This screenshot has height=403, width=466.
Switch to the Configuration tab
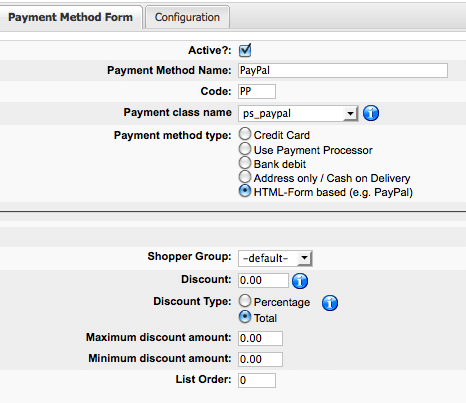click(187, 17)
